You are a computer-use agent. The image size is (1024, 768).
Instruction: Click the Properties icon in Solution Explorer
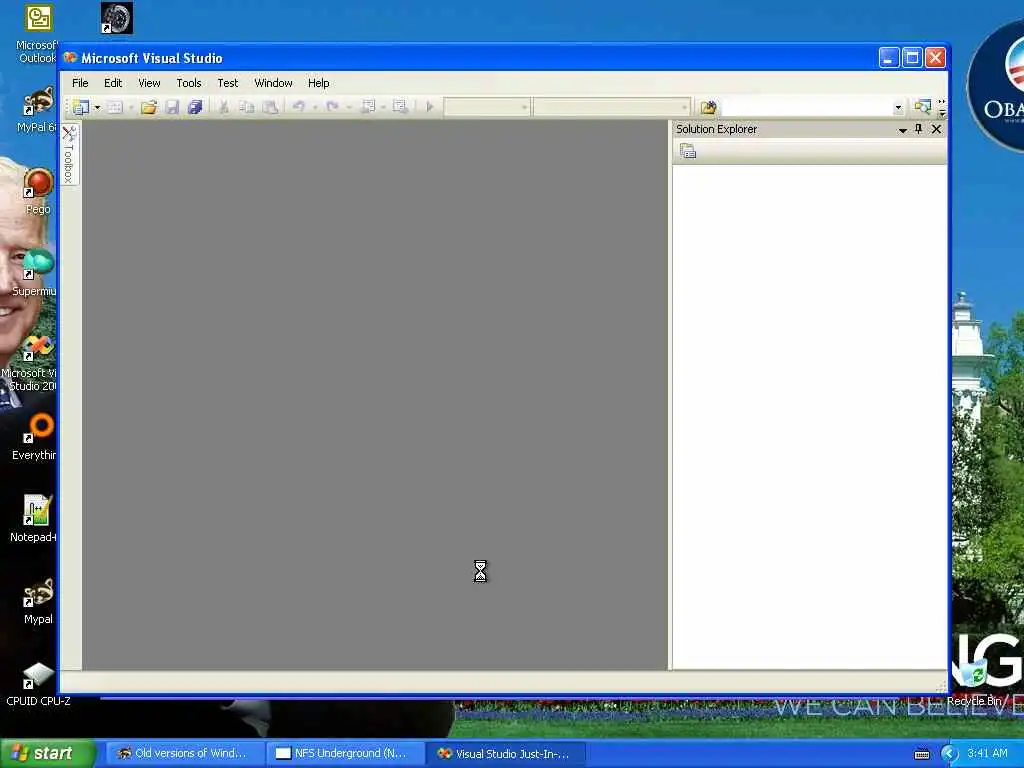[x=688, y=152]
